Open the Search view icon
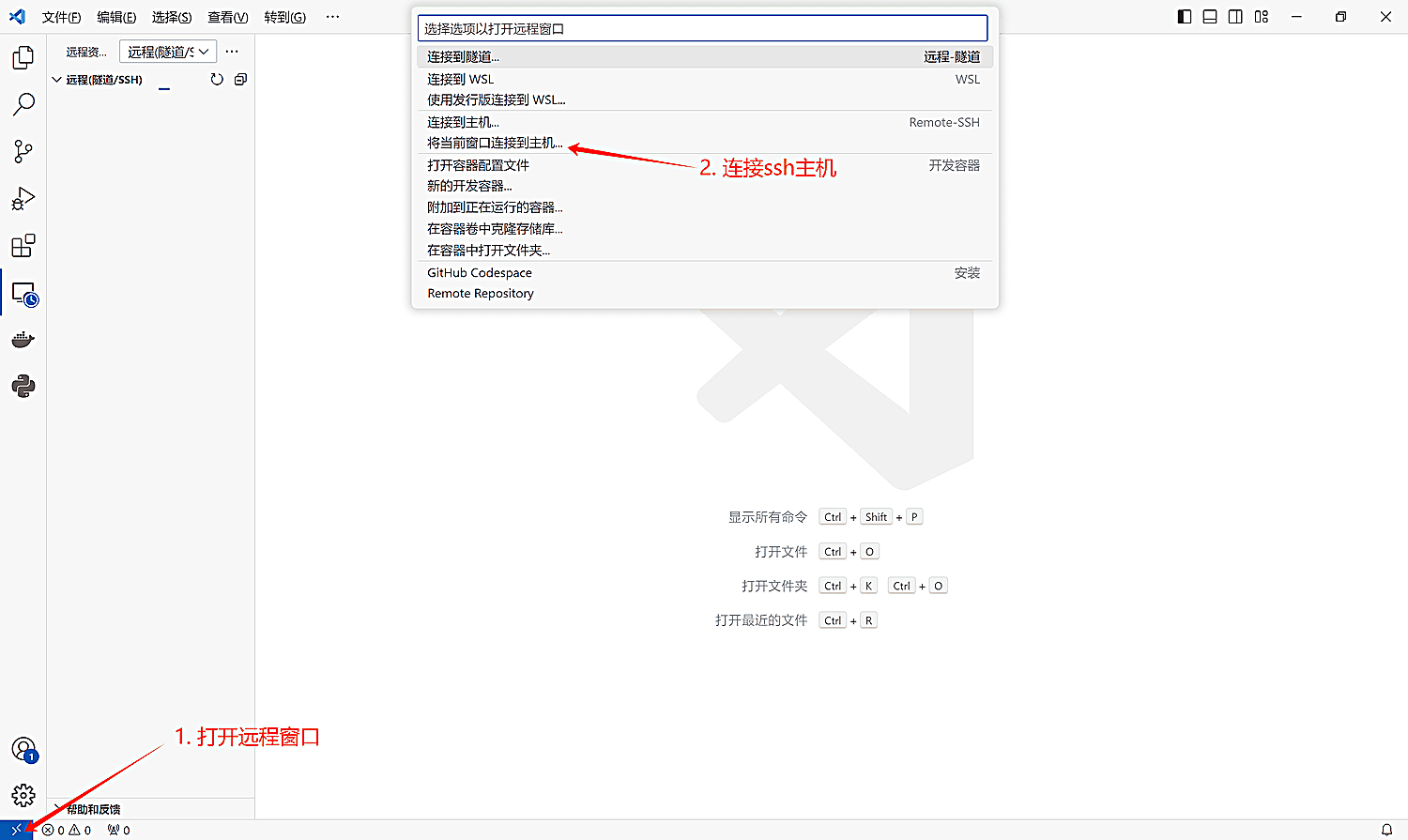This screenshot has width=1408, height=840. [x=23, y=104]
